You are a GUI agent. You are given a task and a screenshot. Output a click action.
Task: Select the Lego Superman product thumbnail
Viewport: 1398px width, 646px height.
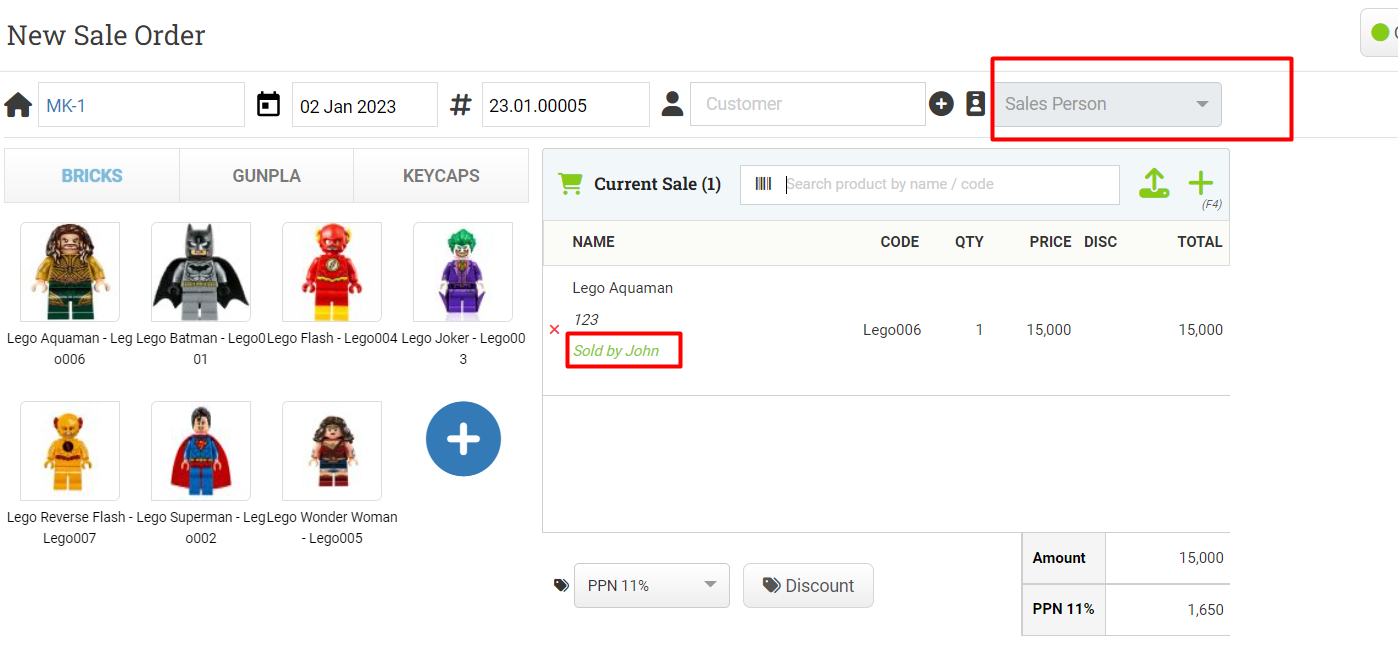(201, 451)
